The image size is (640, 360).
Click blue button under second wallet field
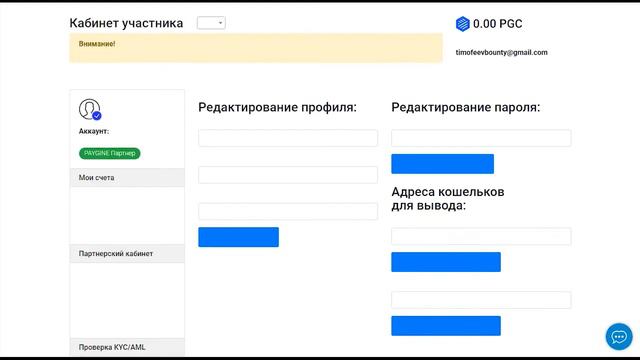point(446,326)
